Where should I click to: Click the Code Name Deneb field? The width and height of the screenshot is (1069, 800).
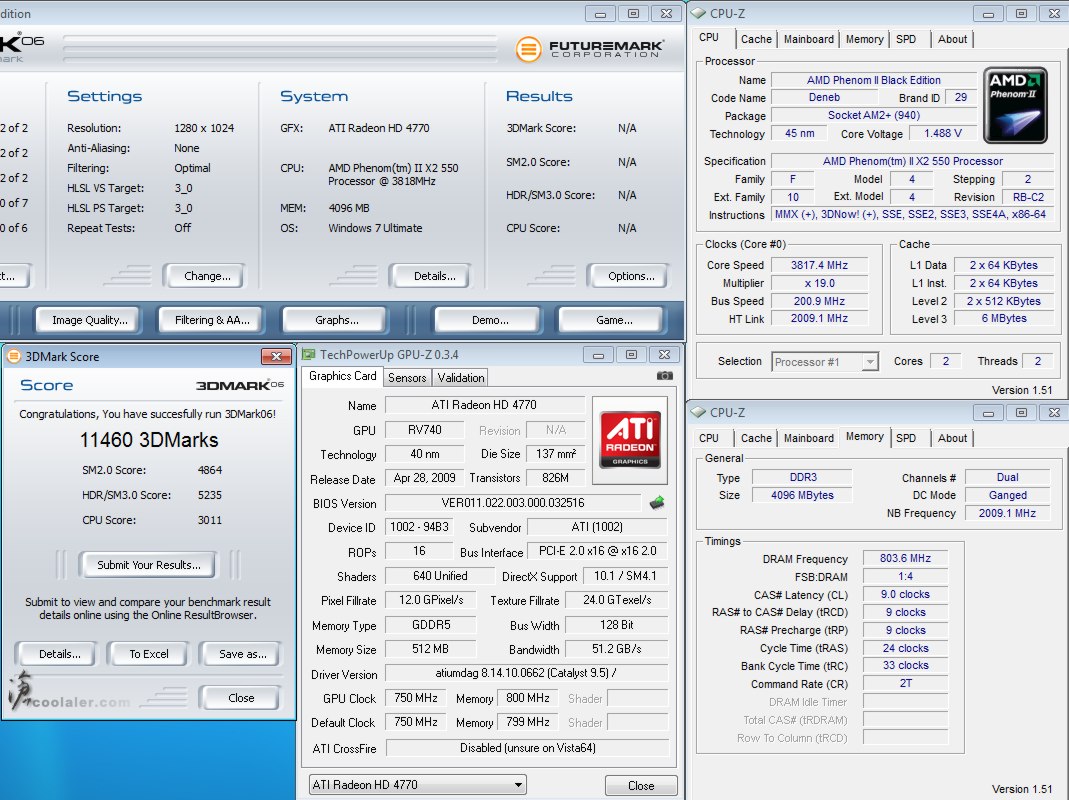[x=824, y=98]
